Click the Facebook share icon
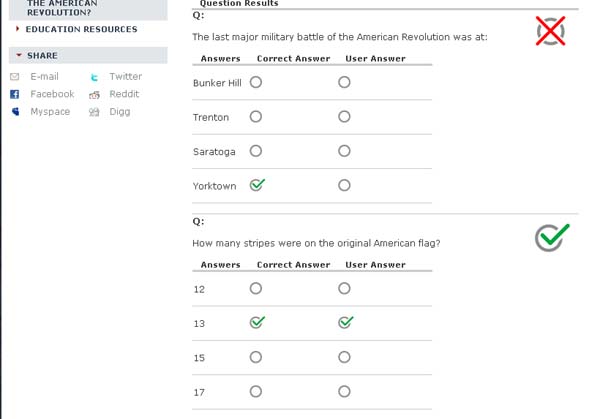 [14, 95]
